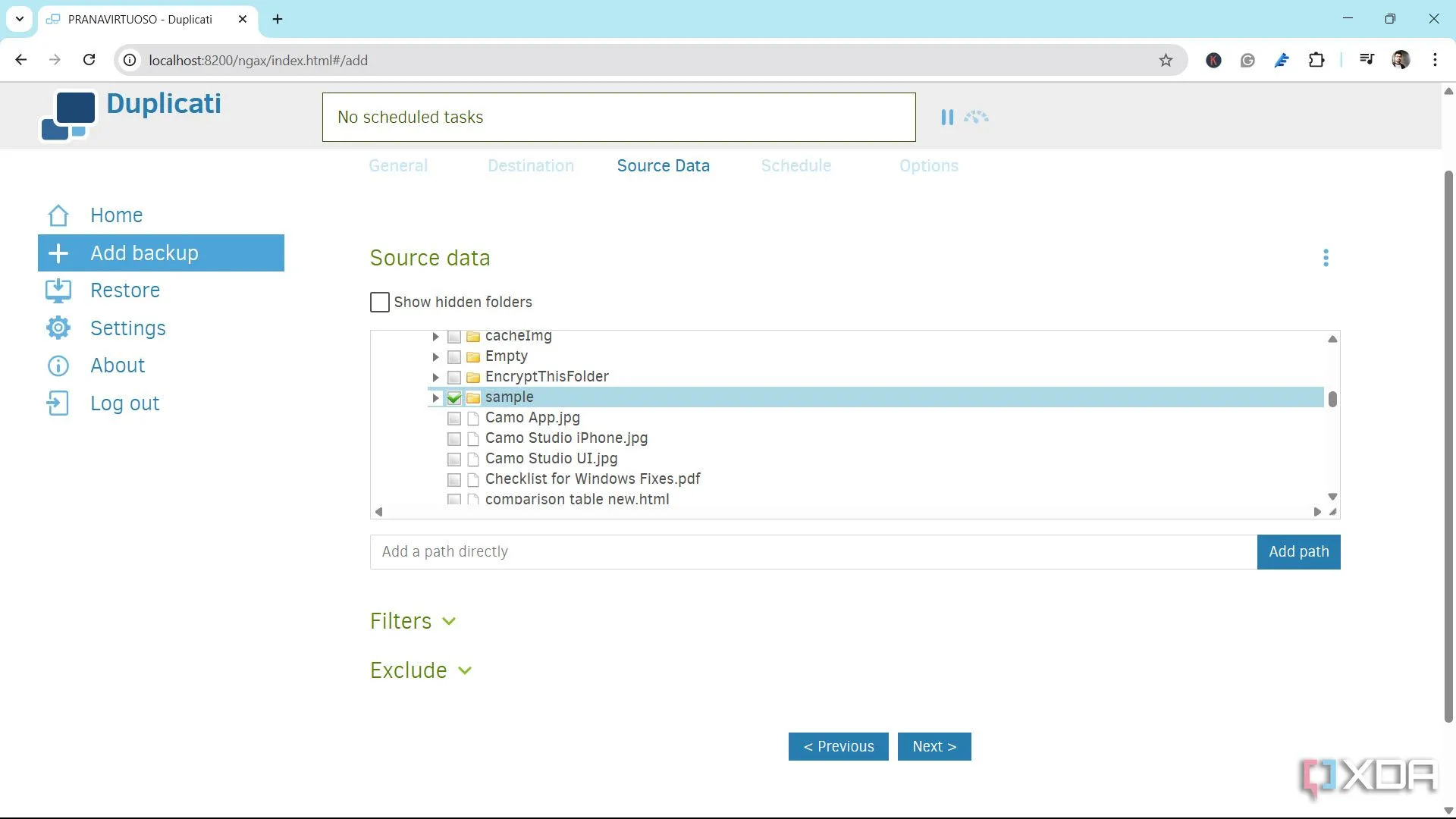Click the Next > button

coord(934,746)
